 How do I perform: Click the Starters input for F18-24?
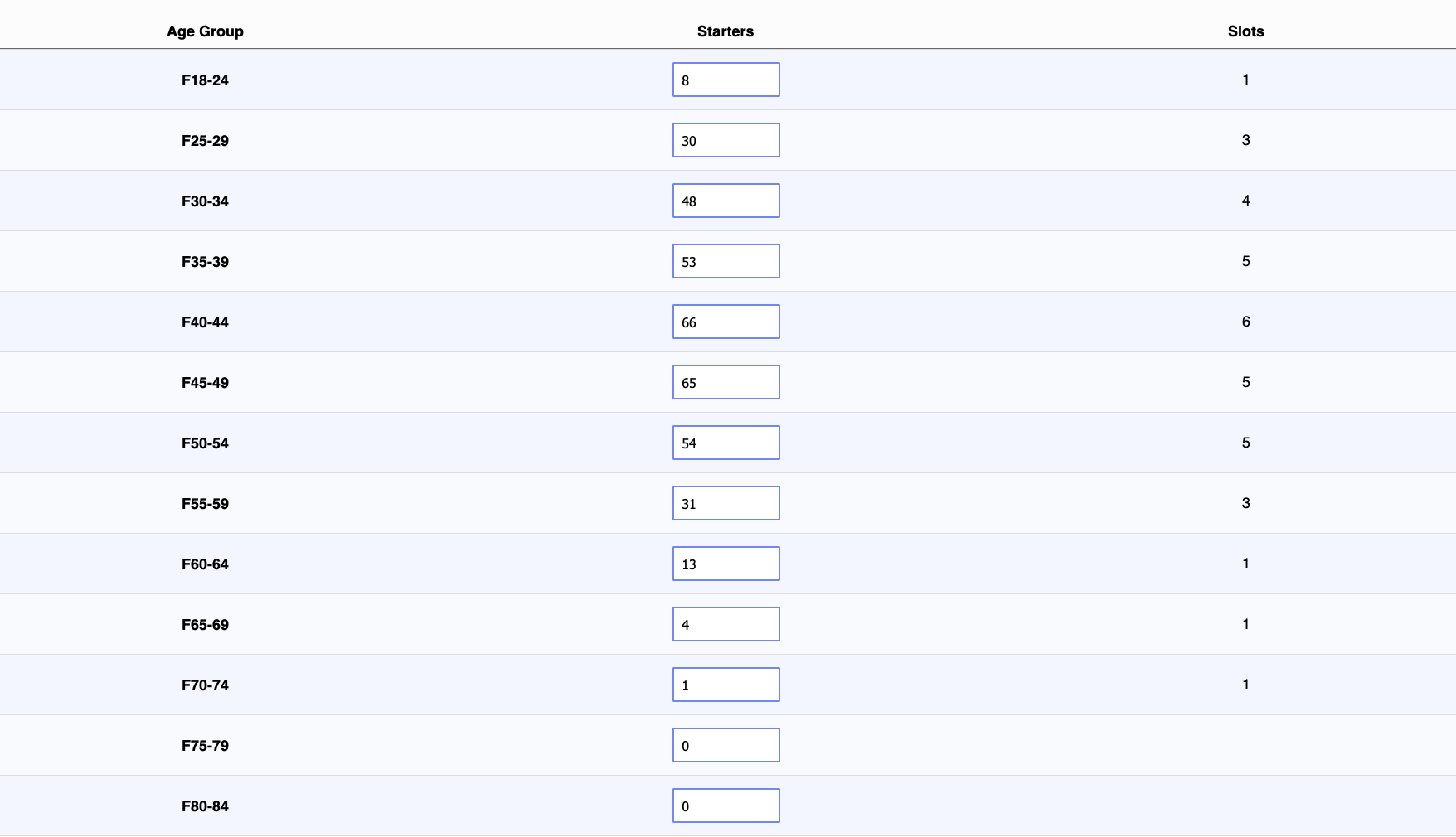(x=726, y=80)
